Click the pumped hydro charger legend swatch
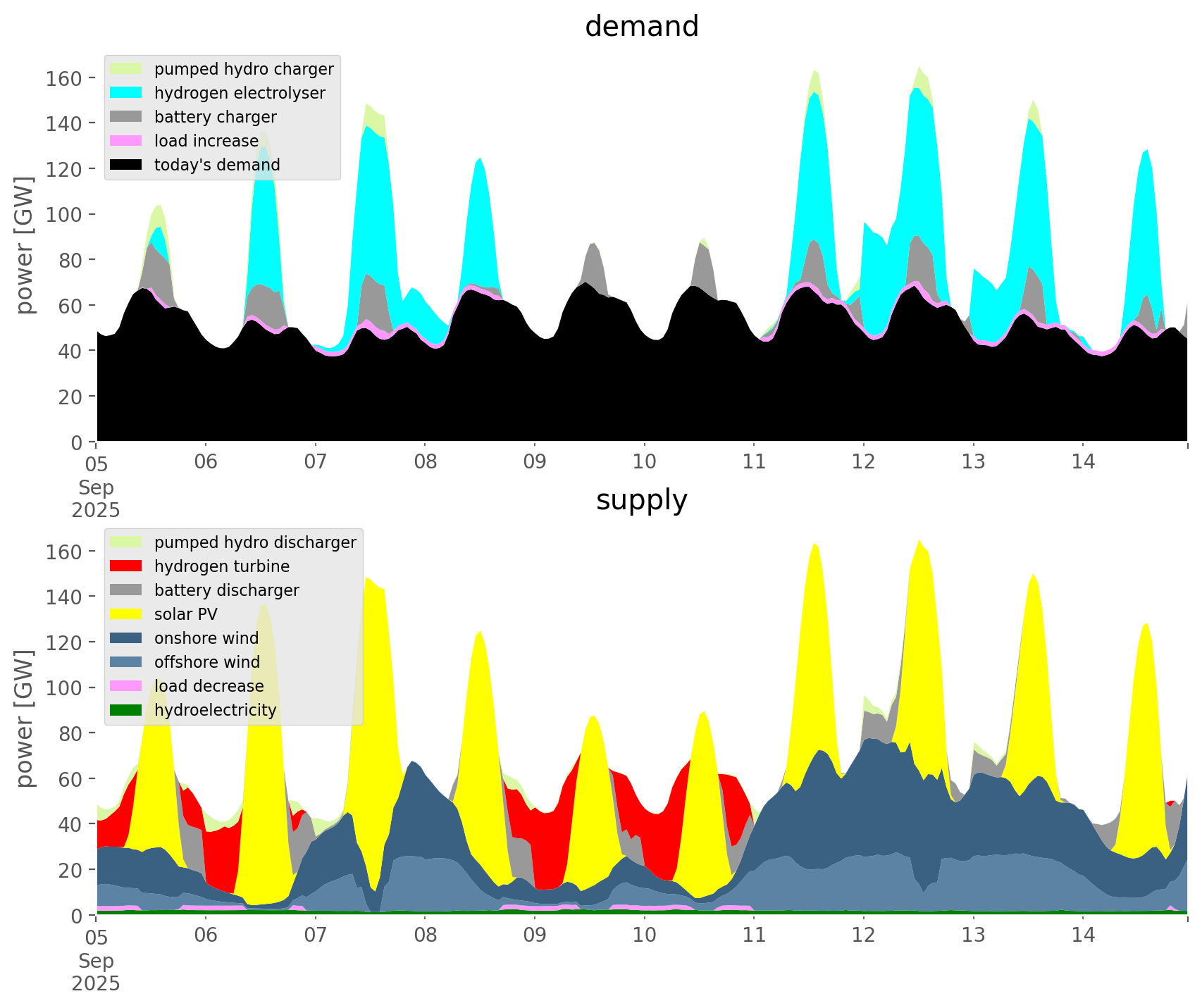1202x1008 pixels. (127, 69)
